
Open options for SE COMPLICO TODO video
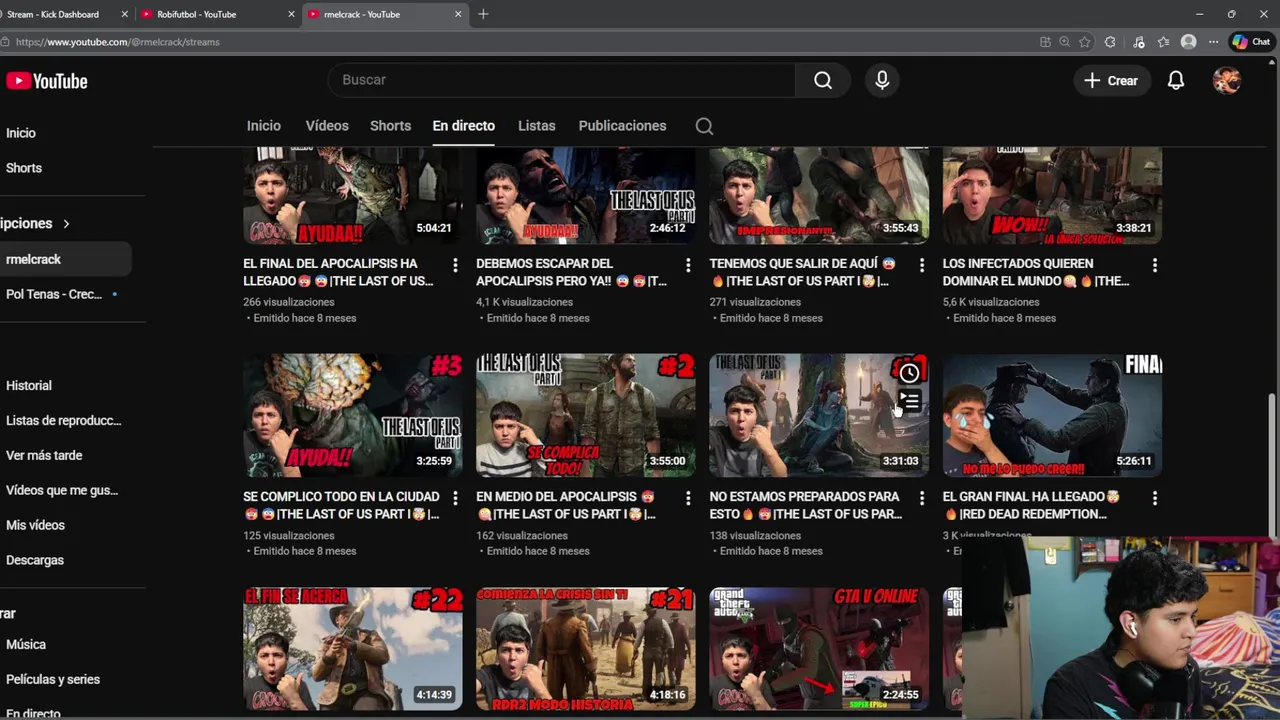point(455,498)
